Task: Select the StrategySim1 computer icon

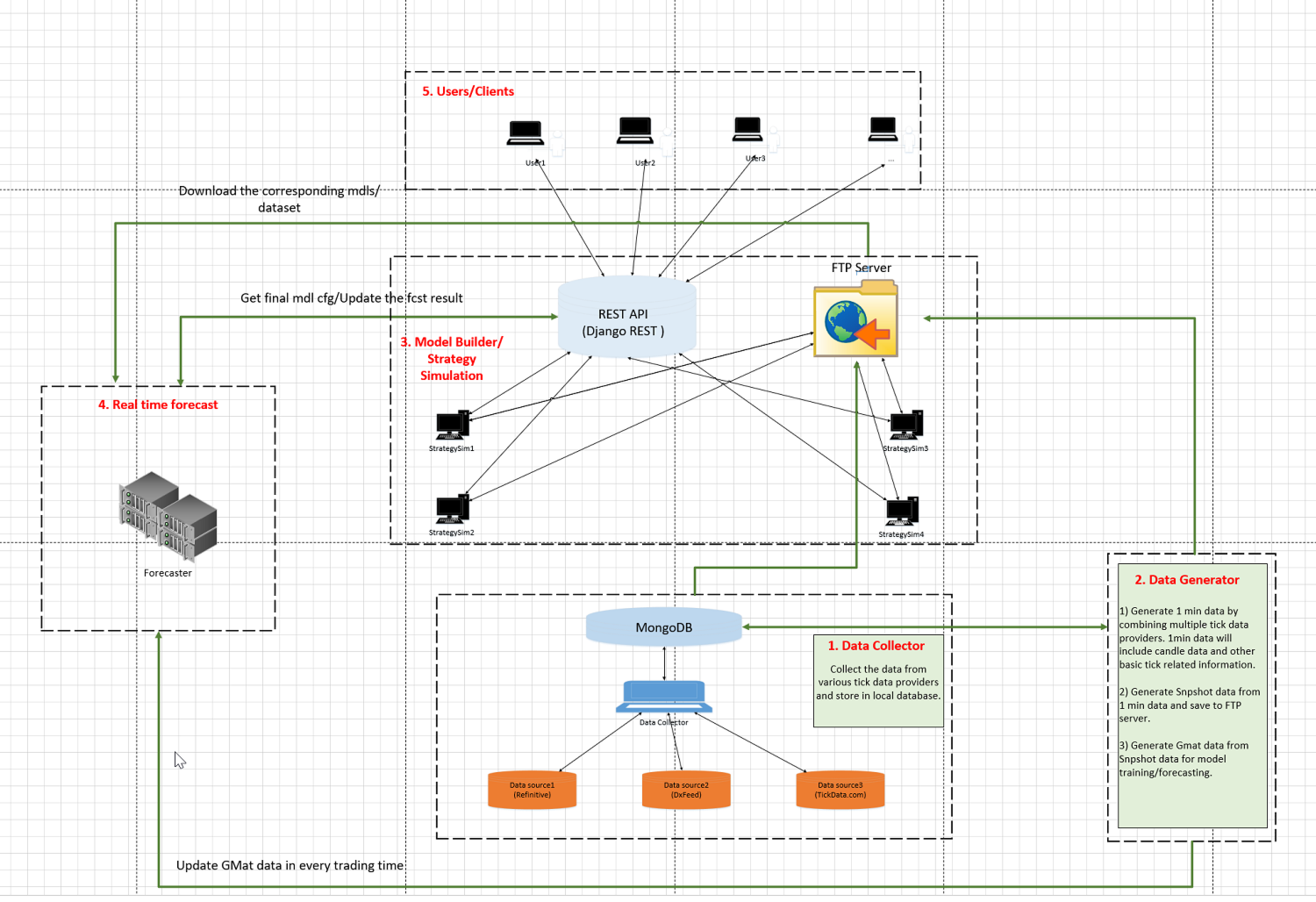Action: pos(453,426)
